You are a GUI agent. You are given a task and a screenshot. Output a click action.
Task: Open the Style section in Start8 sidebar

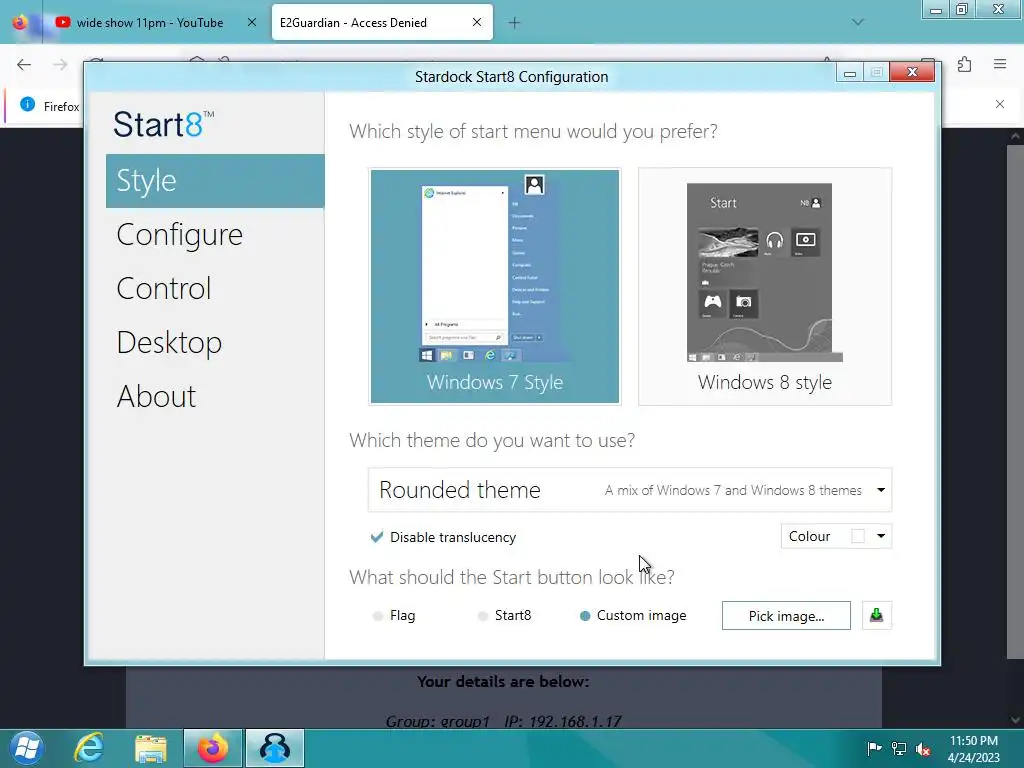click(x=215, y=181)
